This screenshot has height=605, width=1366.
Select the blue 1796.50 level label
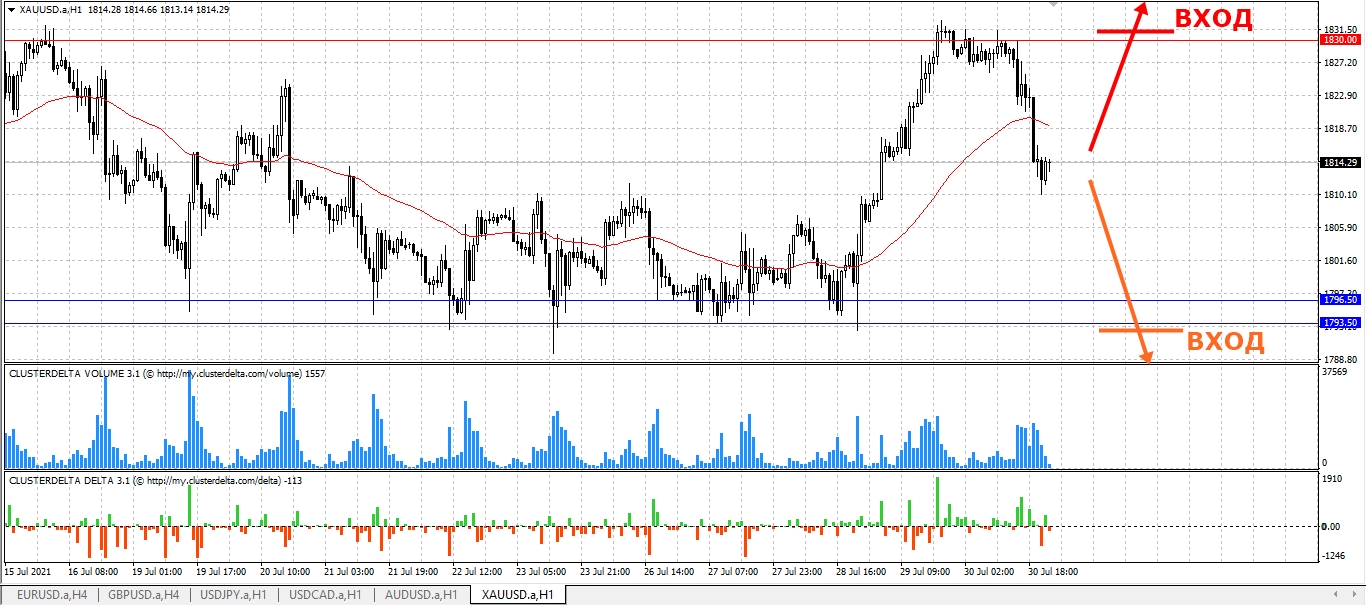(x=1338, y=299)
